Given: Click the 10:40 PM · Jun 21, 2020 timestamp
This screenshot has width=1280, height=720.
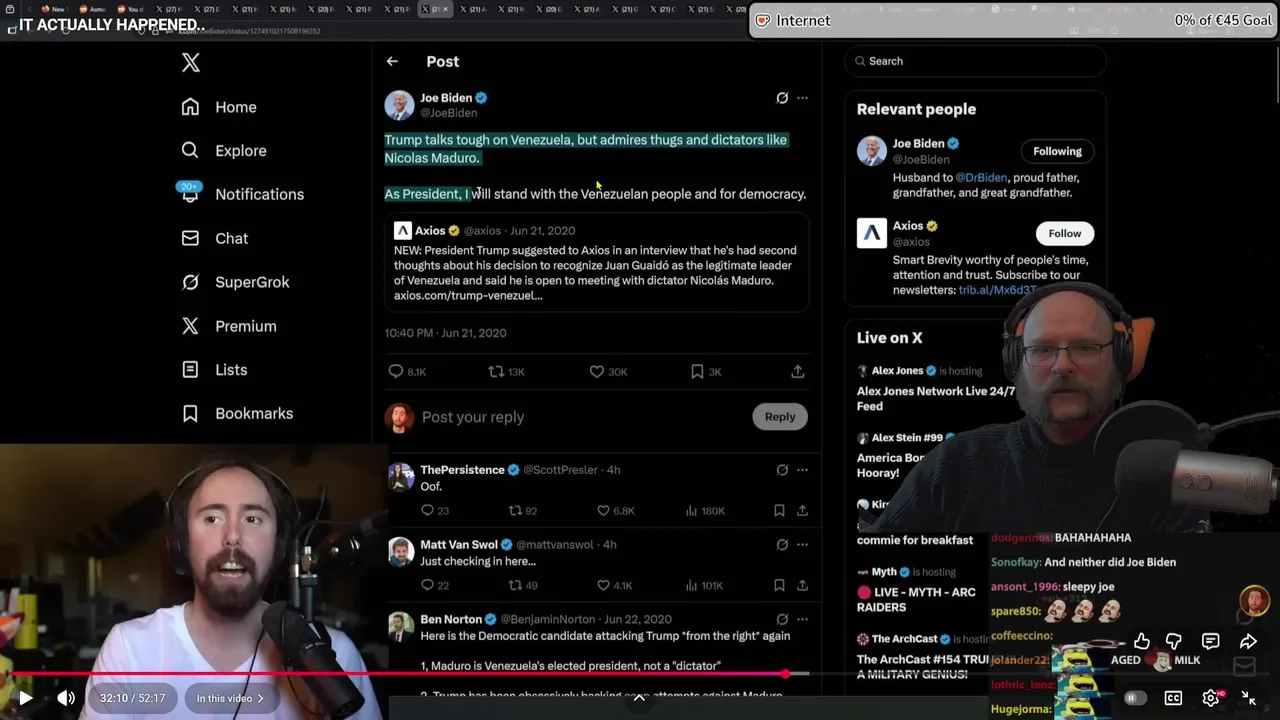Looking at the screenshot, I should [445, 333].
